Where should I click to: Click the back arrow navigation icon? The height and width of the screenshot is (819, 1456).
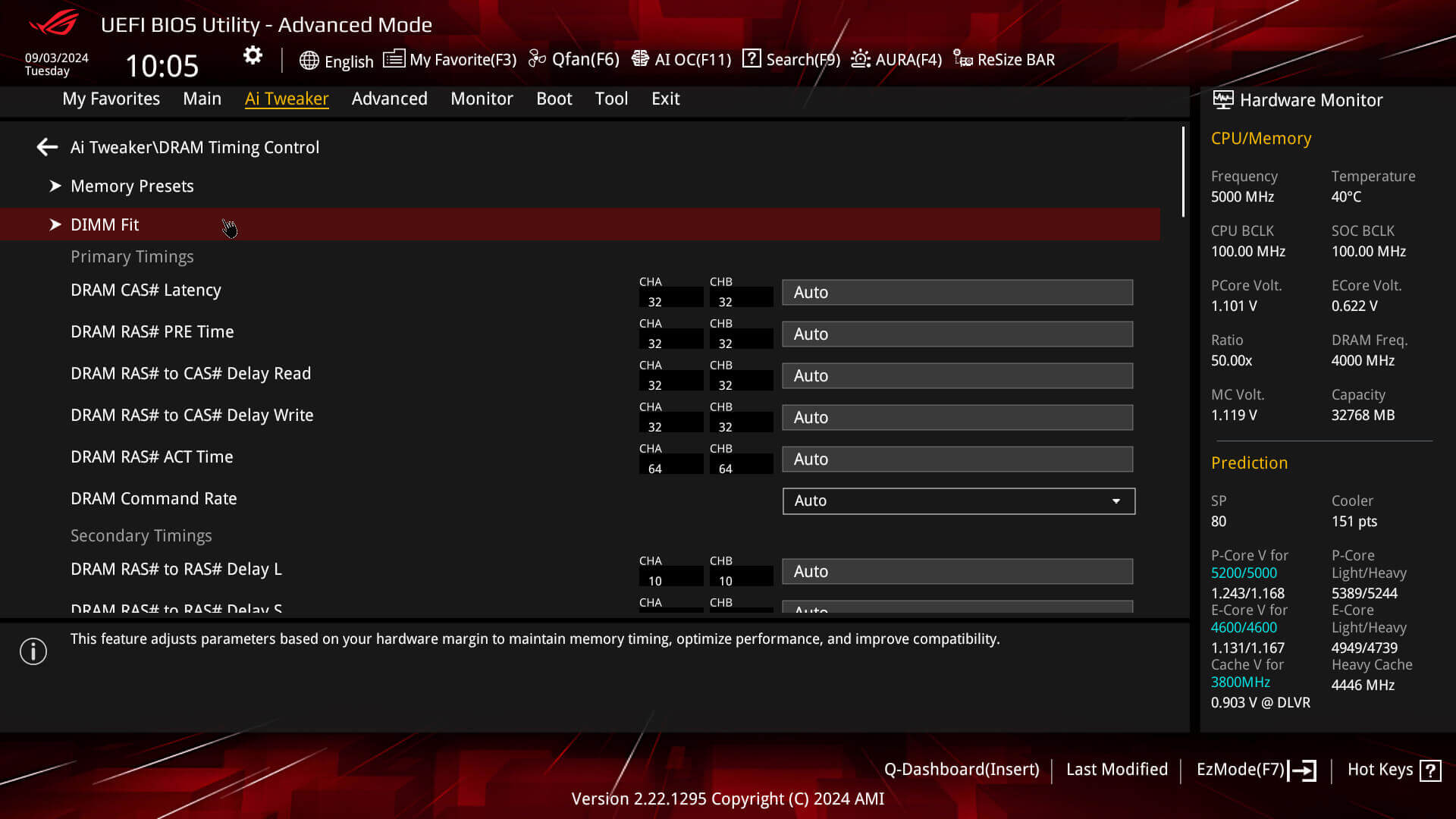coord(46,147)
